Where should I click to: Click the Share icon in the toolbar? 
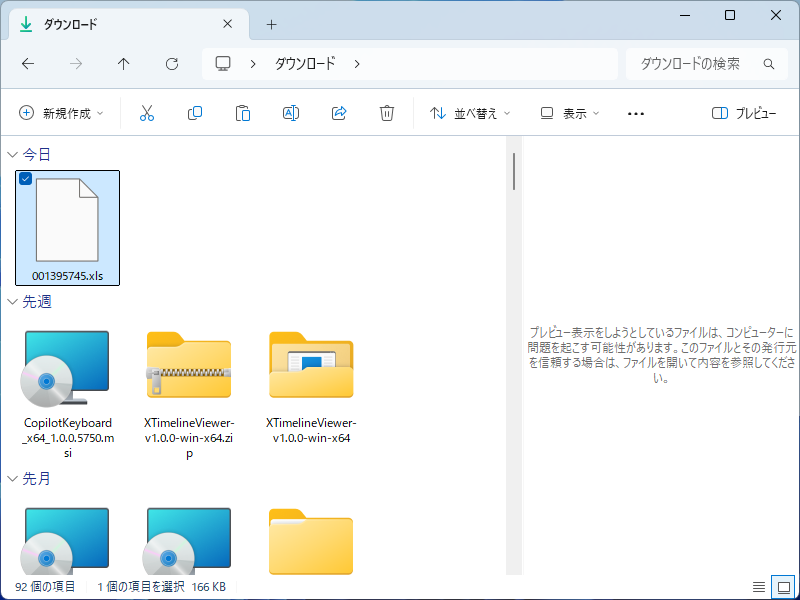point(338,113)
